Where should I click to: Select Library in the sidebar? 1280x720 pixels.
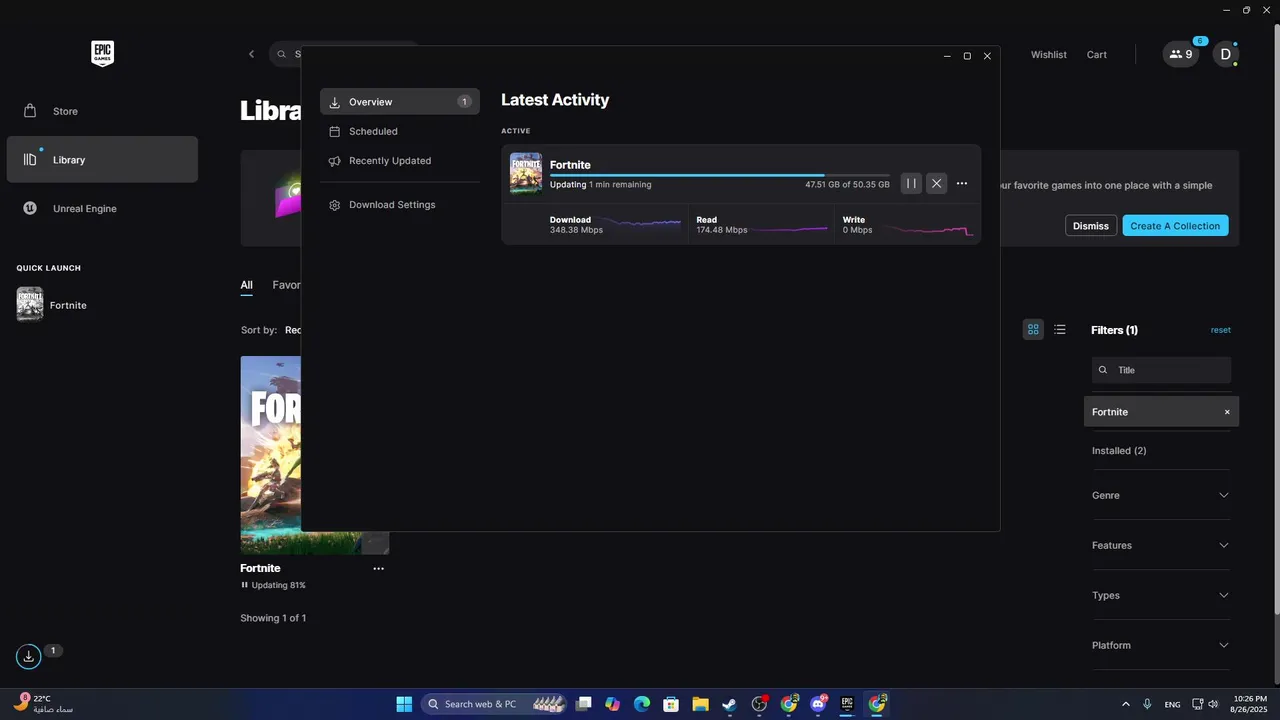point(102,160)
